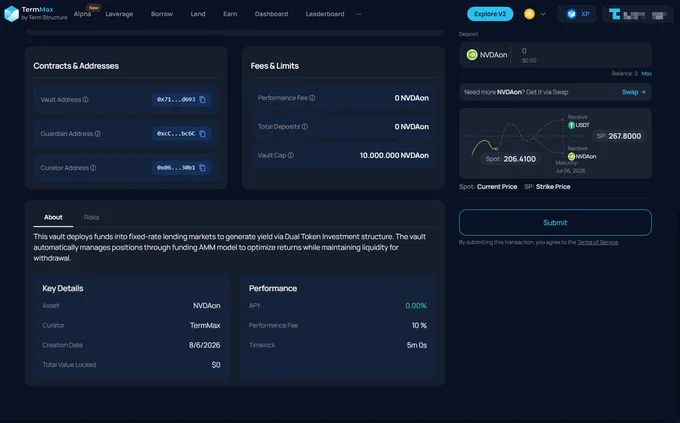Expand the network selector chevron

tap(543, 14)
